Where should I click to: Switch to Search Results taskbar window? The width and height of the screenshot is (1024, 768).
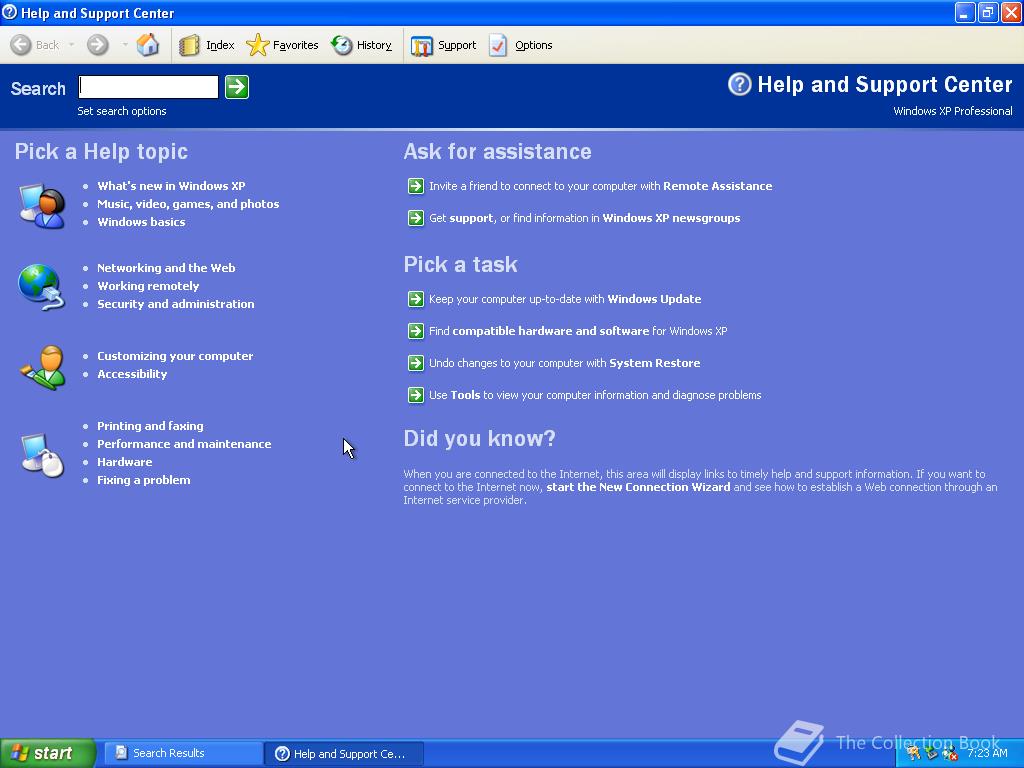183,754
